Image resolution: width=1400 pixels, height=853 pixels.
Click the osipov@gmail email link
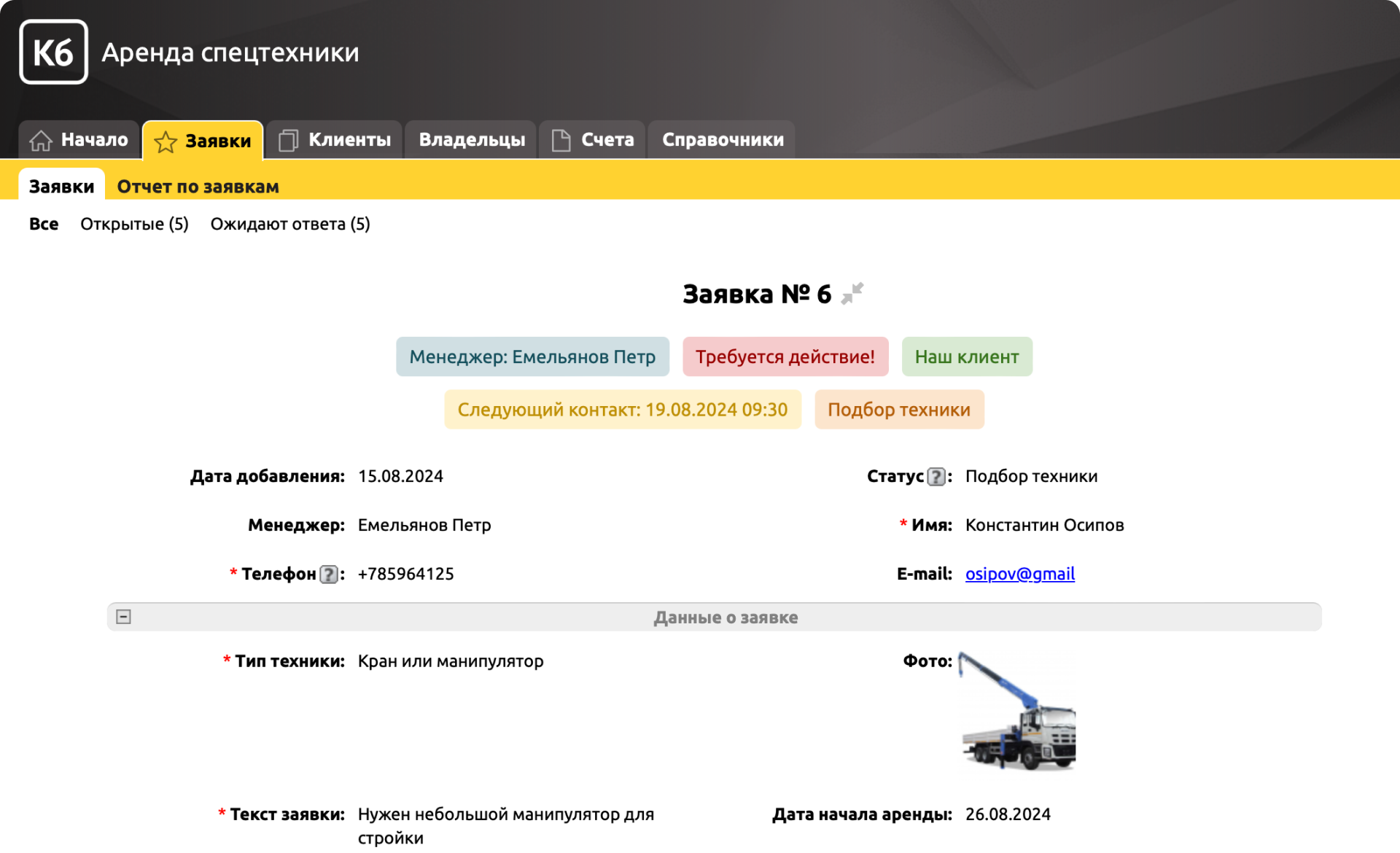pos(1019,574)
